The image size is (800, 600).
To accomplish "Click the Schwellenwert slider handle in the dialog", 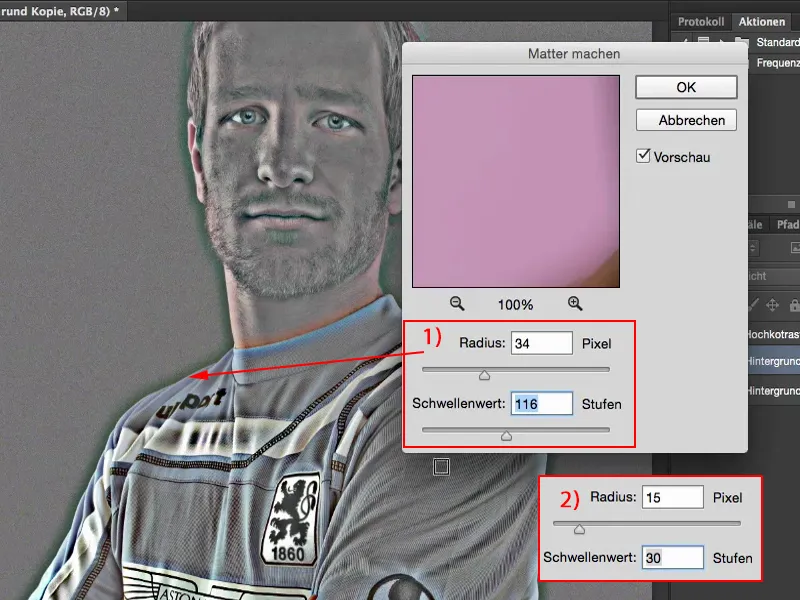I will (506, 436).
